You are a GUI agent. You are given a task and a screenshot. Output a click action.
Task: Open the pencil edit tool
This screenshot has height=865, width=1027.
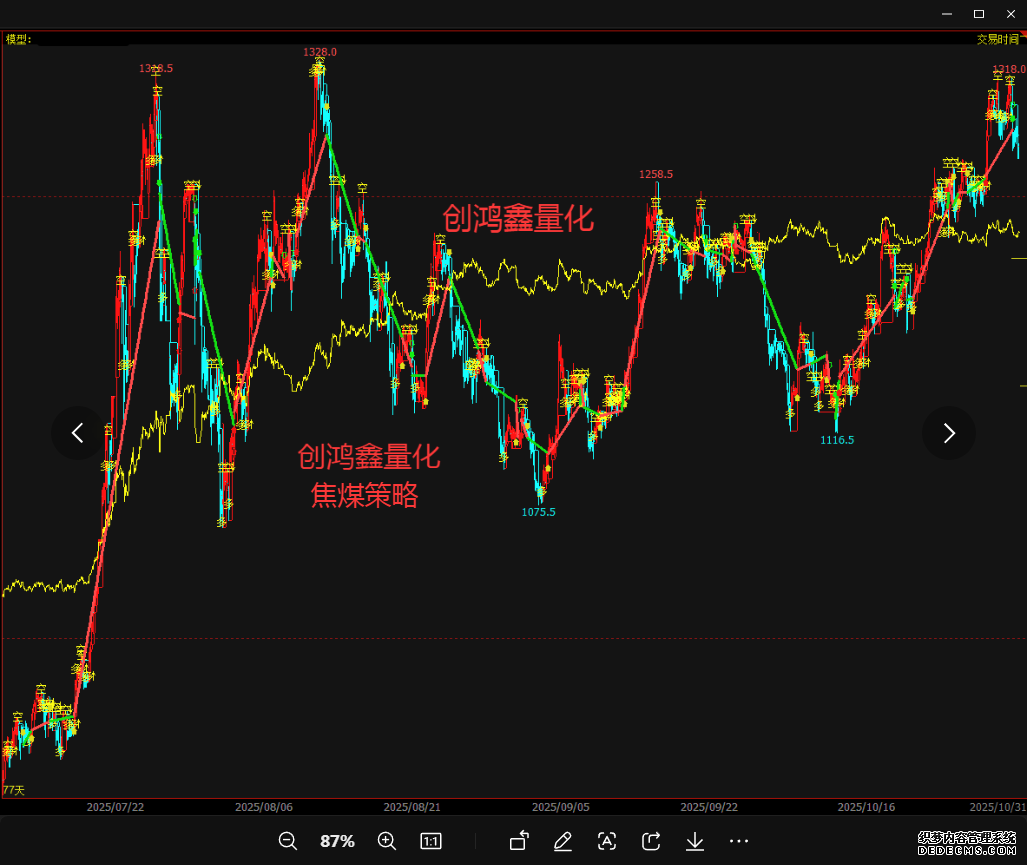[563, 841]
